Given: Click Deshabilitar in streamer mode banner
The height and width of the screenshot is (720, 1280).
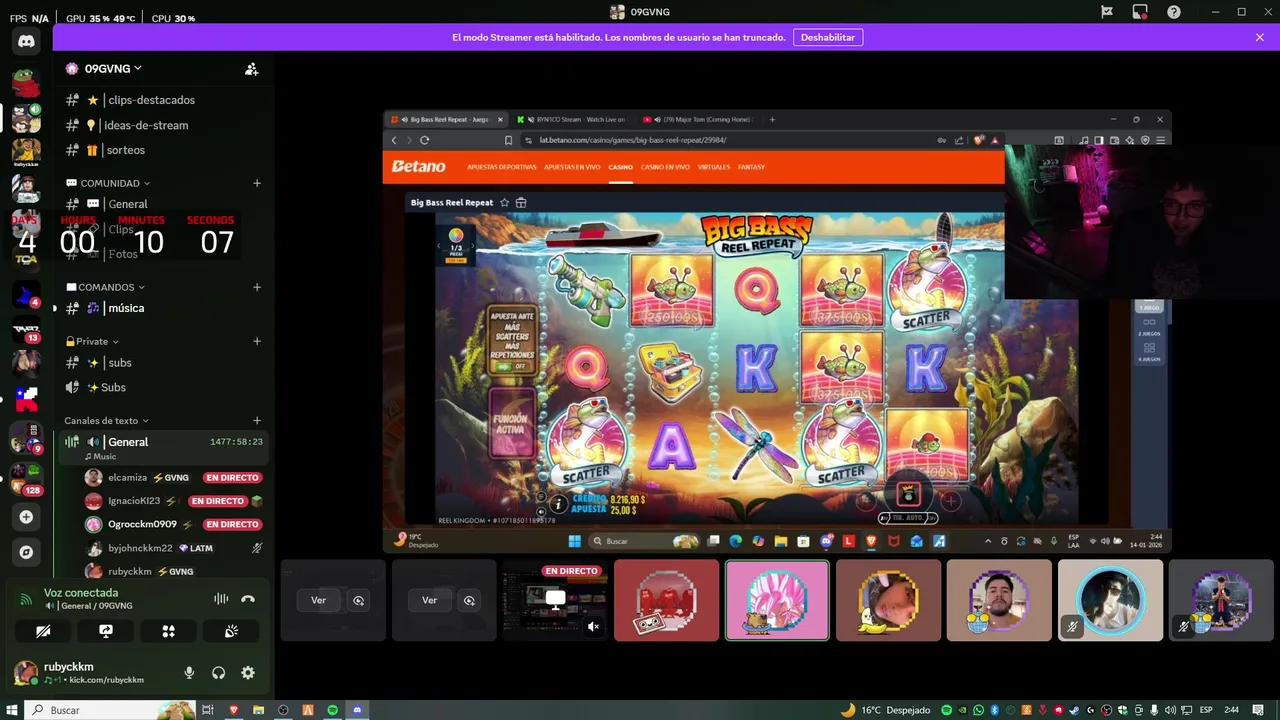Looking at the screenshot, I should 828,37.
